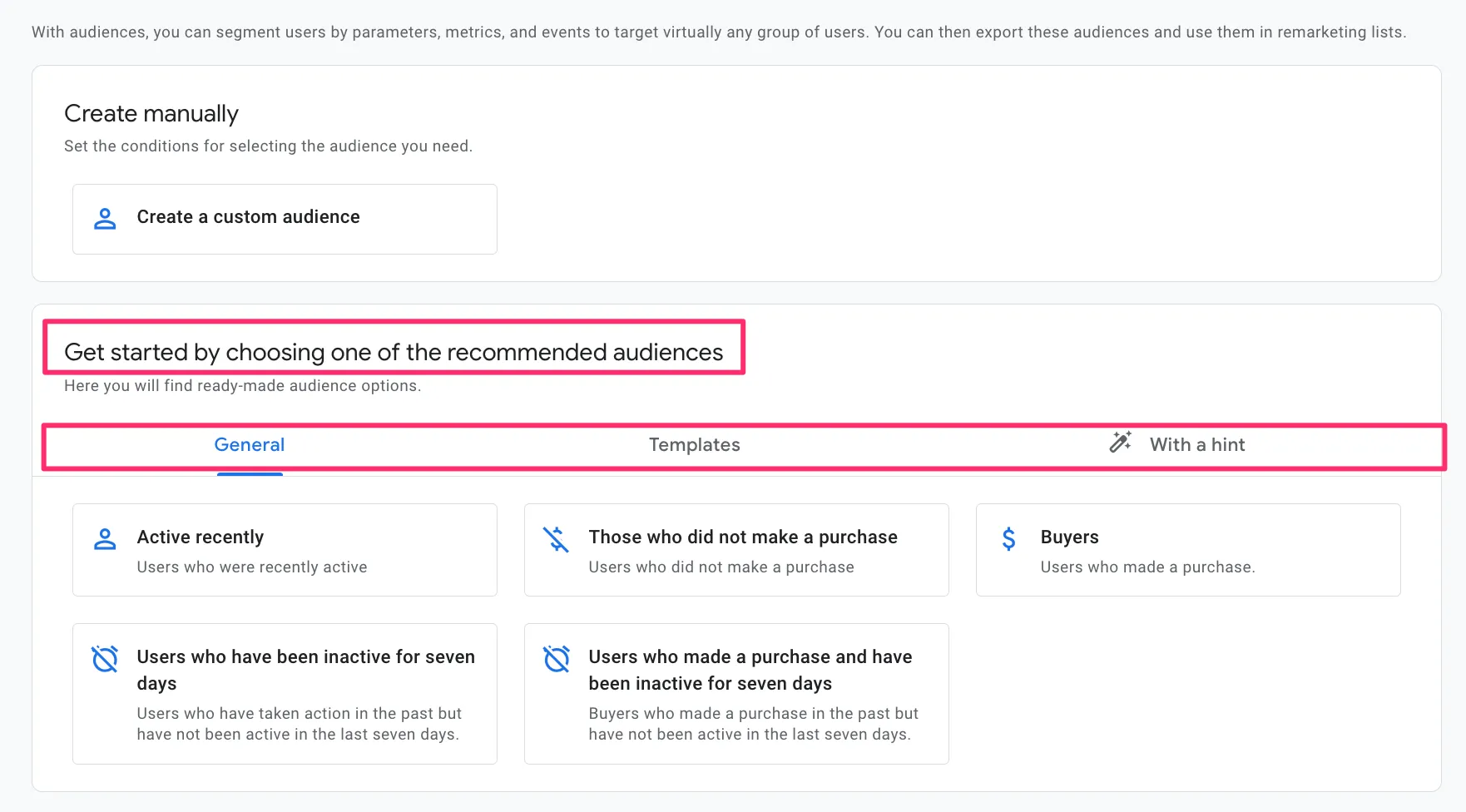This screenshot has height=812, width=1466.
Task: Click the person icon beside Create a custom audience
Action: [105, 219]
